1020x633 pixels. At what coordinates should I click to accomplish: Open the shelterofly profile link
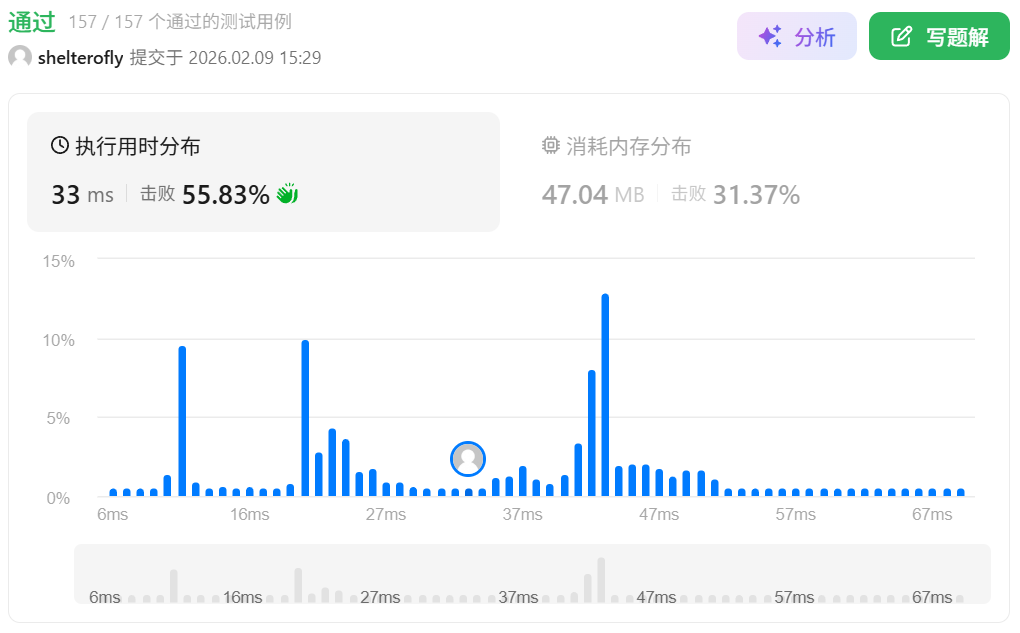80,58
